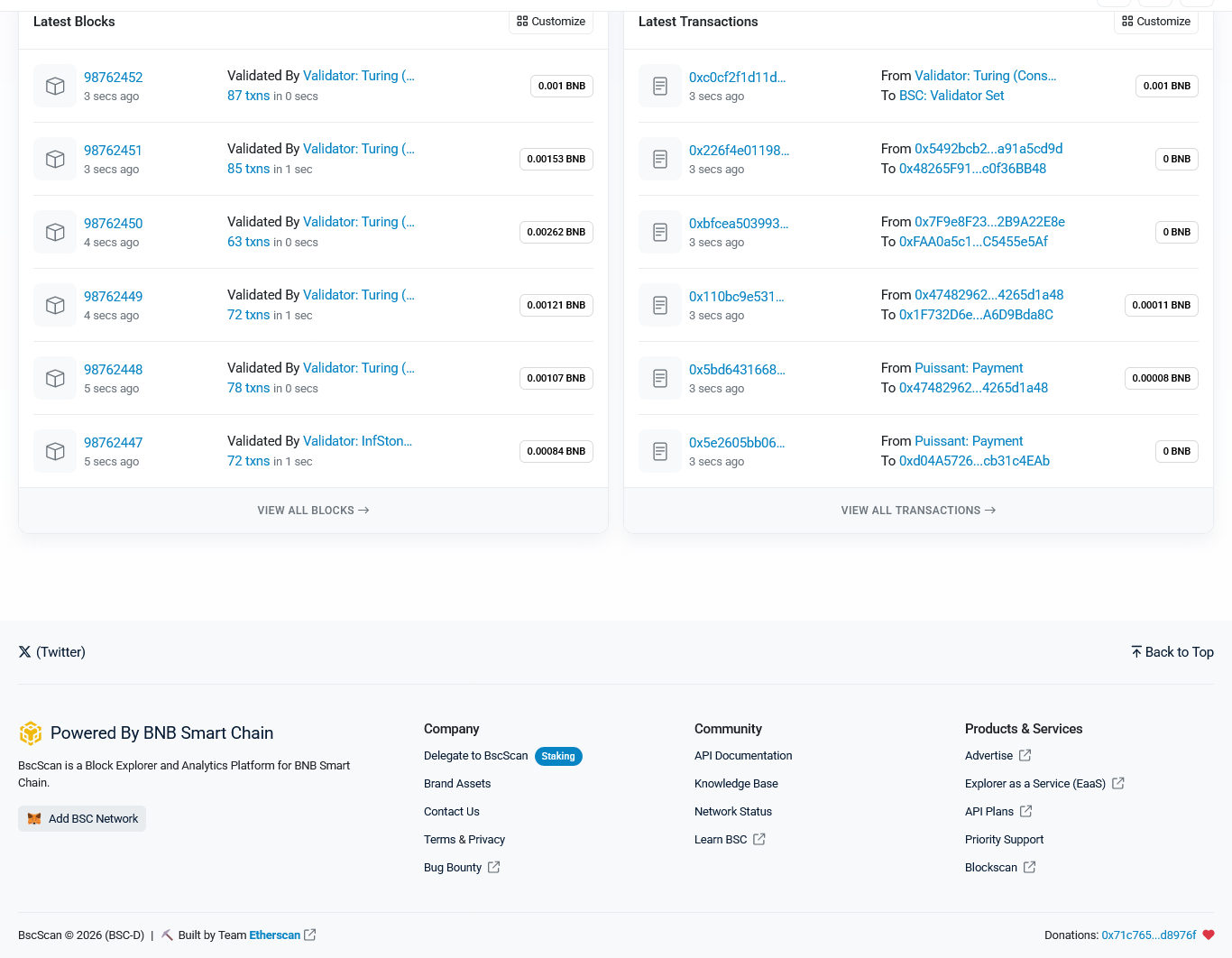This screenshot has width=1232, height=958.
Task: Click the 0.00084 BNB reward badge
Action: (556, 451)
